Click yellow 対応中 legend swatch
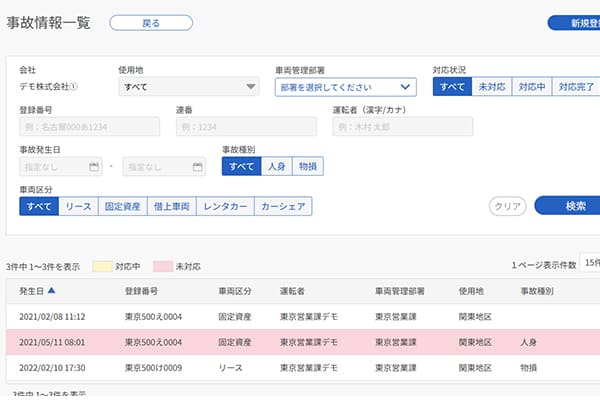The image size is (600, 400). pos(103,266)
